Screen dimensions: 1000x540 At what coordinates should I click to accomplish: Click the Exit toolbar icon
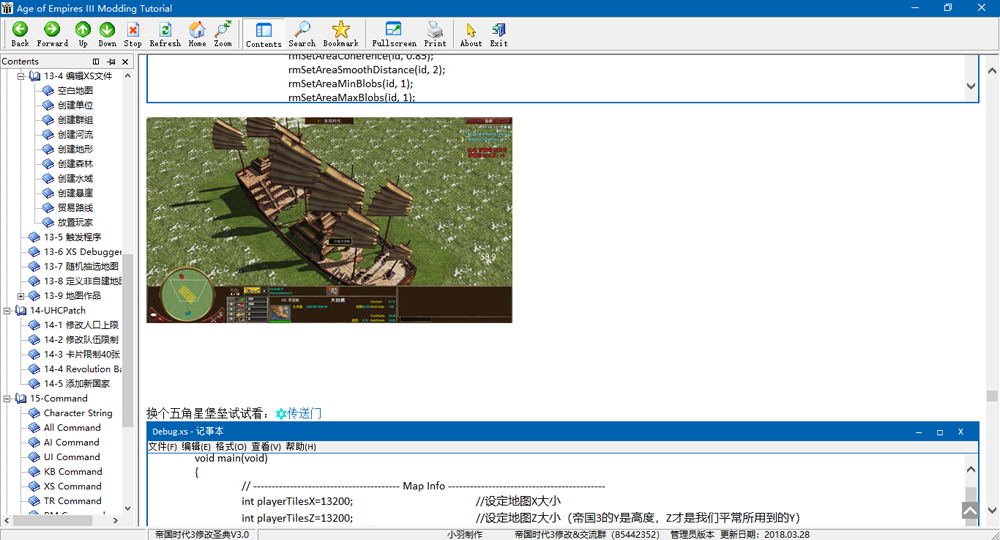click(x=499, y=34)
